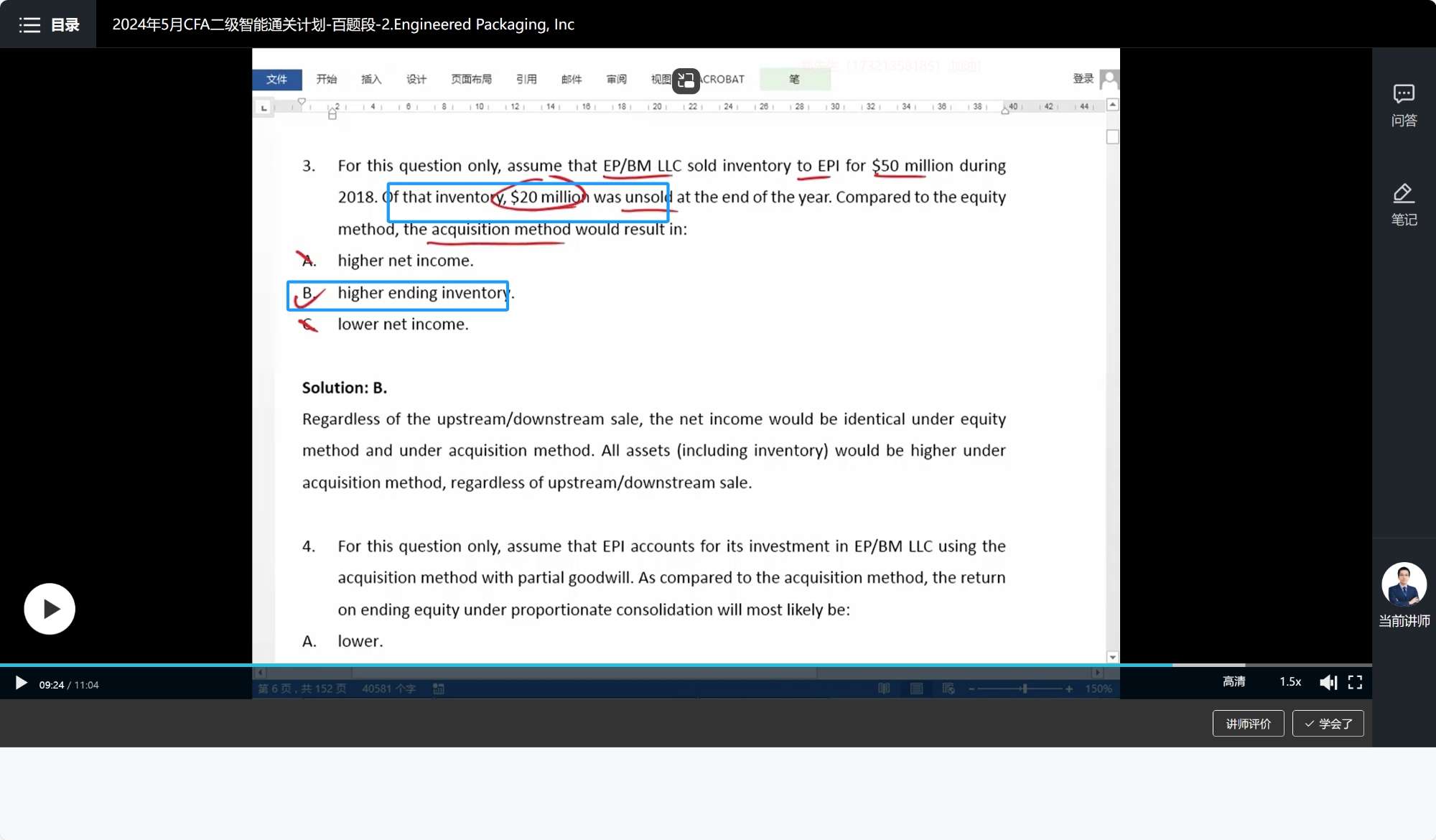
Task: Click the course title text in header
Action: [x=343, y=24]
